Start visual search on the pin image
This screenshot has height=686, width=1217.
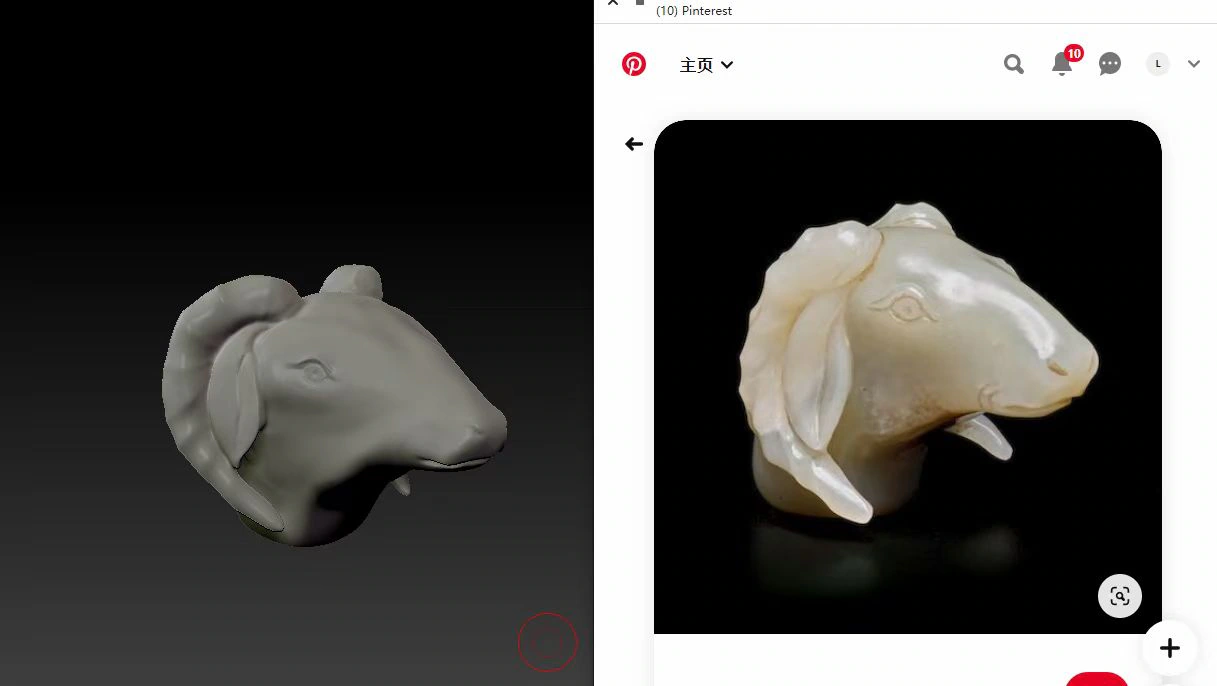(1120, 596)
